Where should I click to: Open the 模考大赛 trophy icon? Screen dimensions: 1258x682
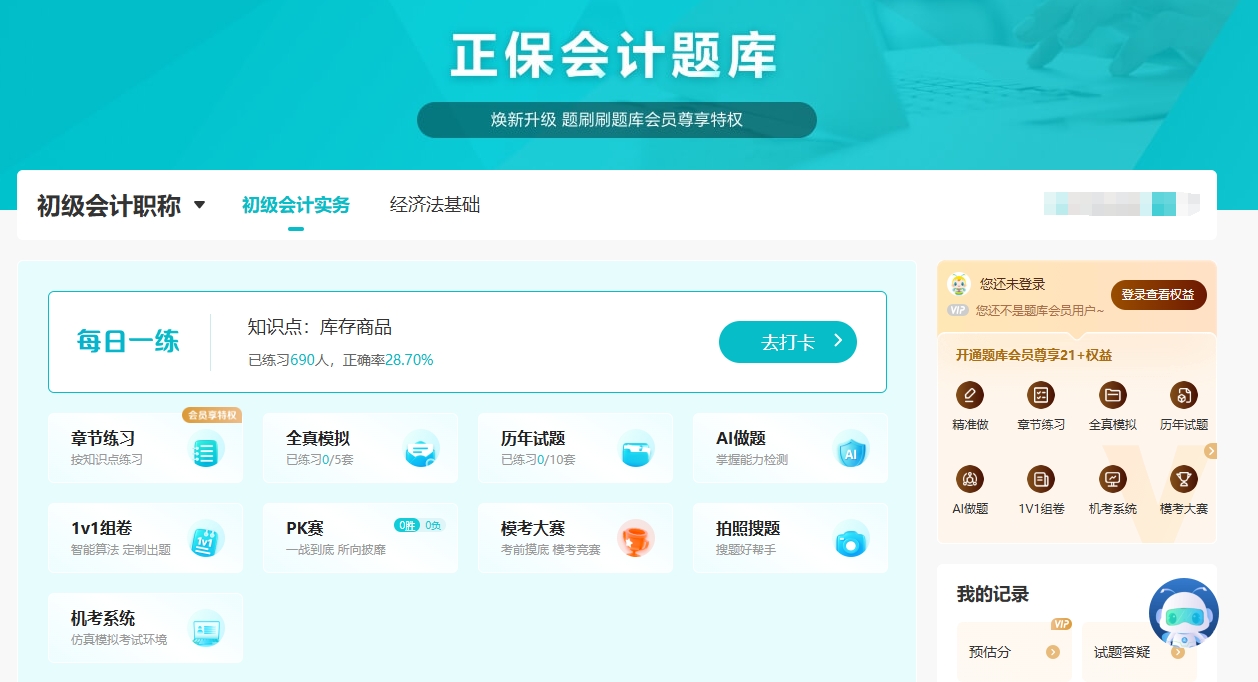point(636,540)
